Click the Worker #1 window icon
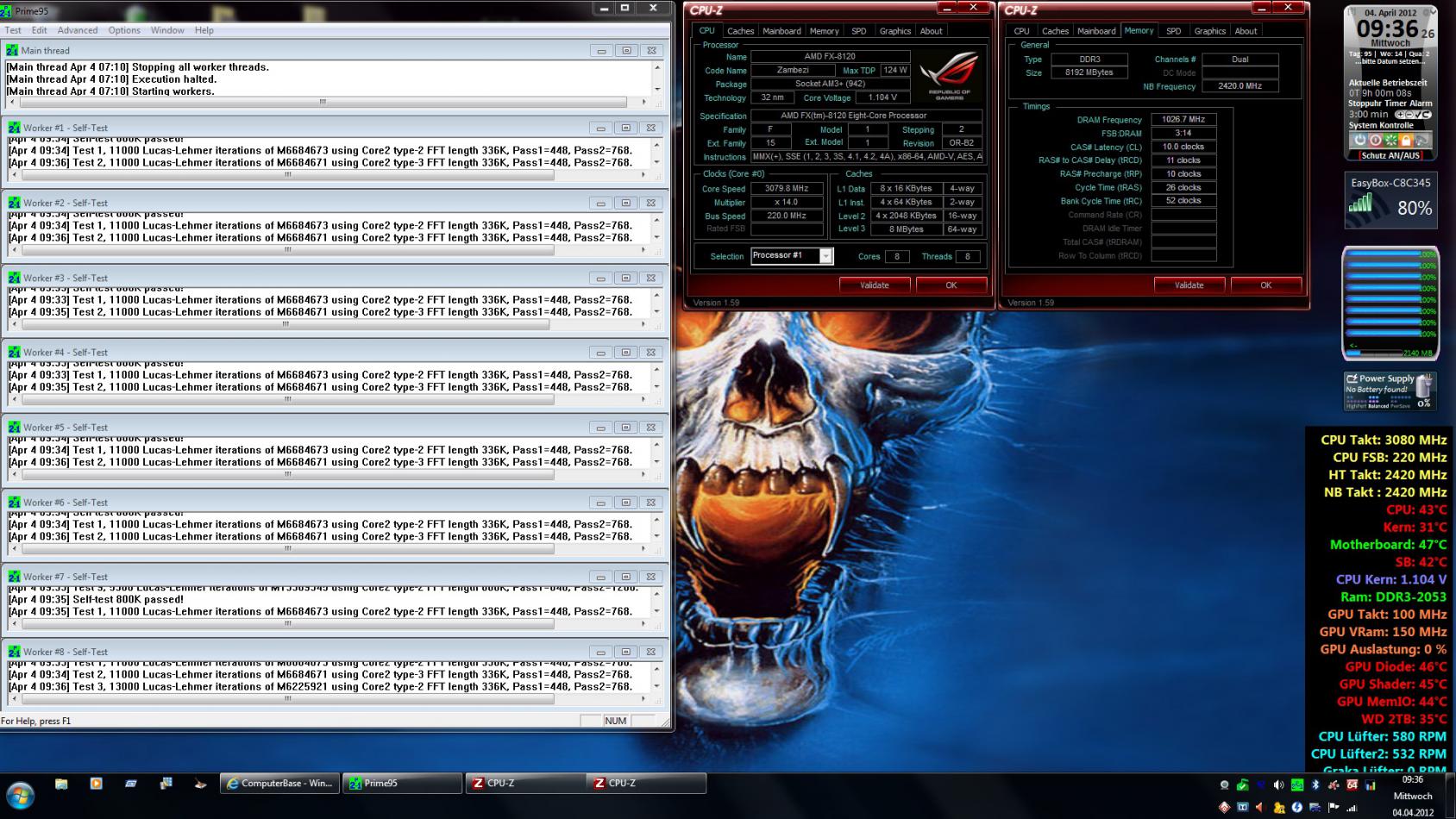Image resolution: width=1456 pixels, height=819 pixels. tap(14, 128)
